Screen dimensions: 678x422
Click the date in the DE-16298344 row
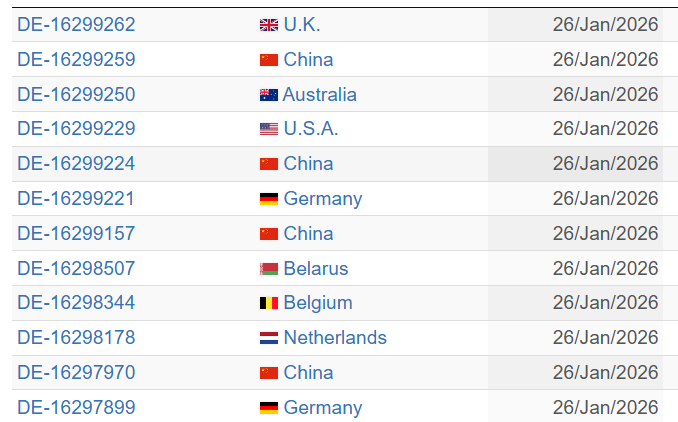pyautogui.click(x=605, y=303)
